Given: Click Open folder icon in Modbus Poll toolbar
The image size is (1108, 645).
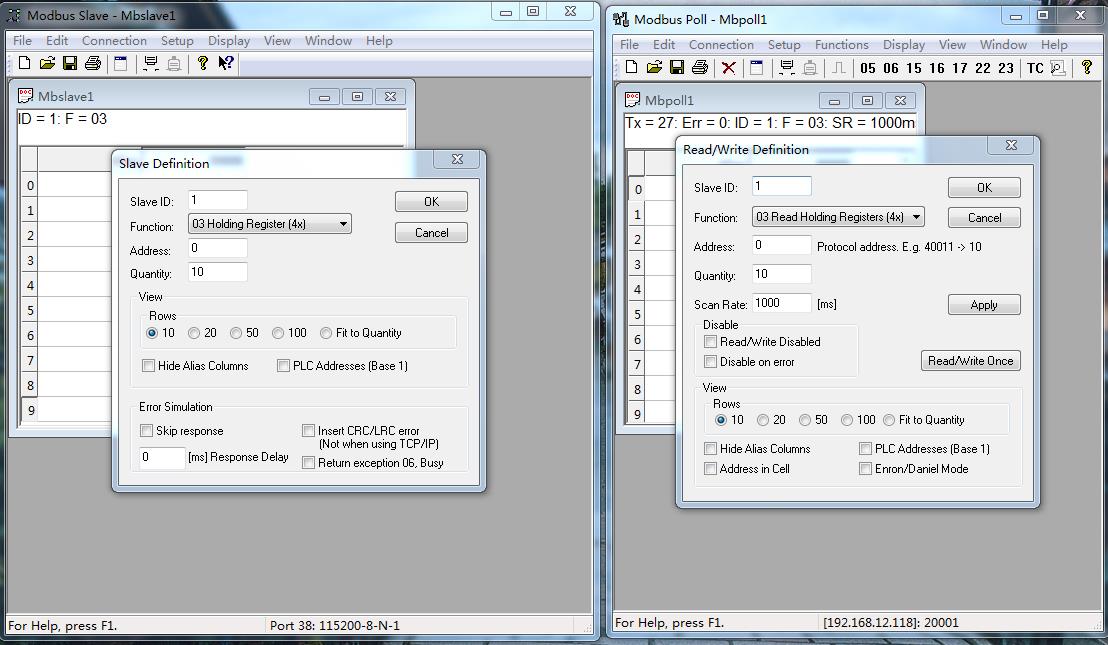Looking at the screenshot, I should 654,67.
